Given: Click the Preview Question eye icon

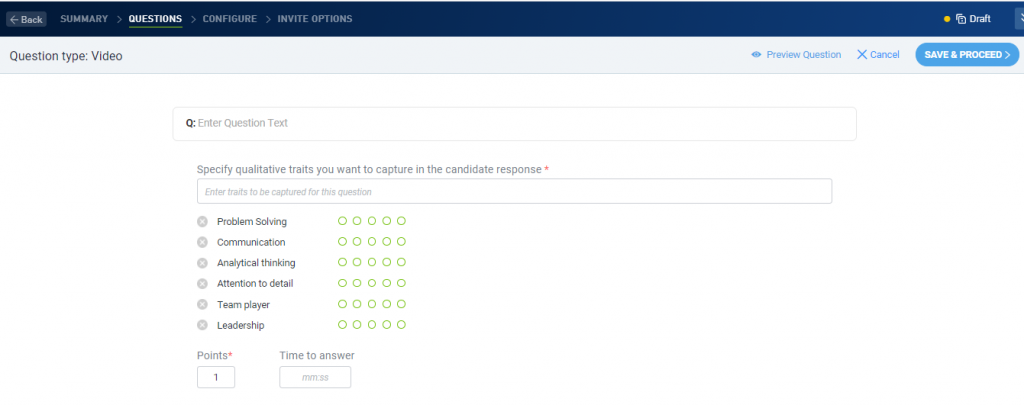Looking at the screenshot, I should click(756, 55).
